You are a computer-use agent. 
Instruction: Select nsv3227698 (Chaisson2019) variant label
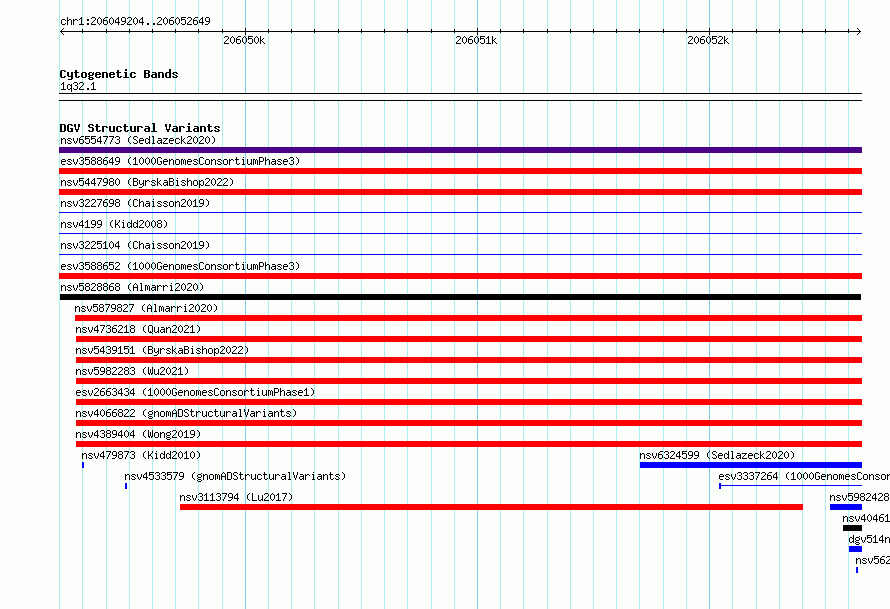click(135, 203)
